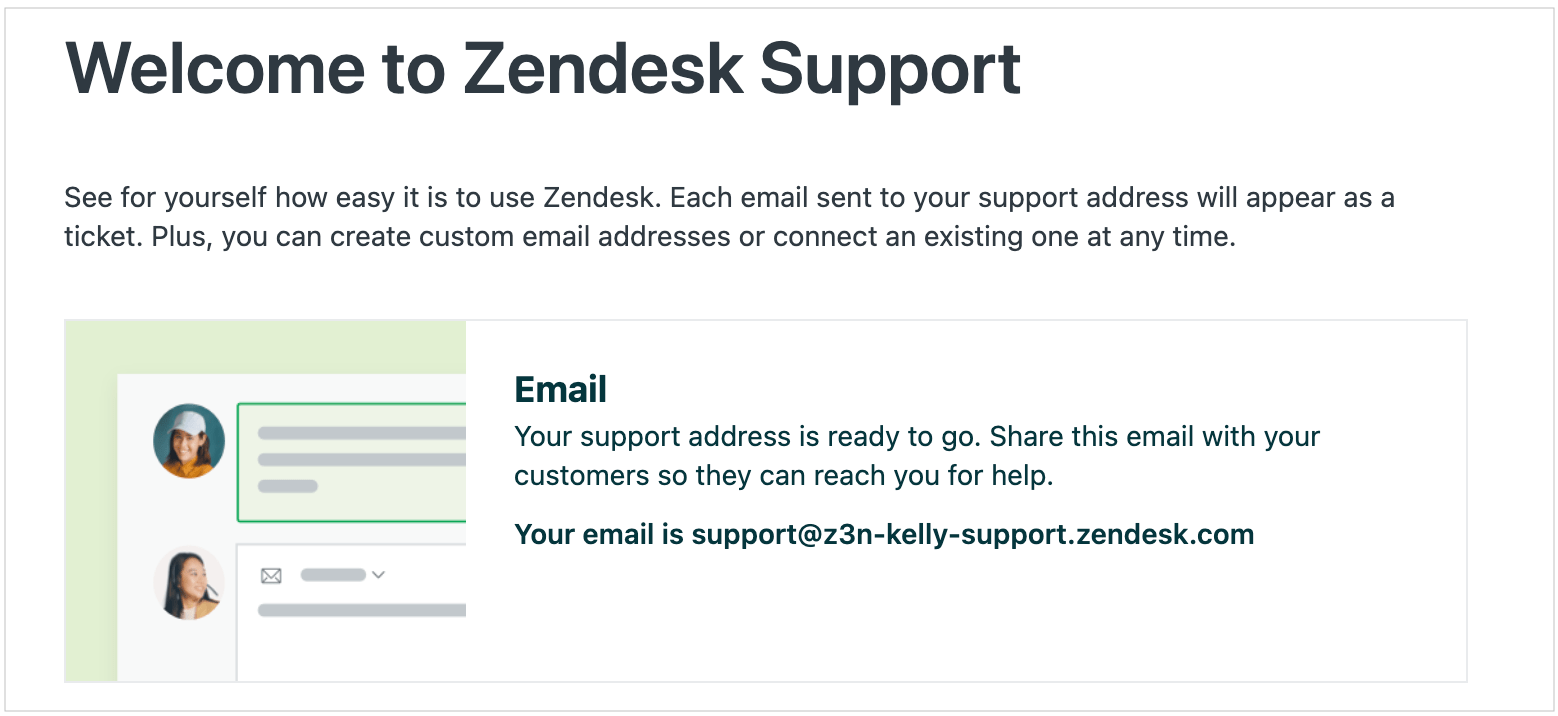Click the 'Your email is' label text
Viewport: 1558px width, 716px height.
598,534
